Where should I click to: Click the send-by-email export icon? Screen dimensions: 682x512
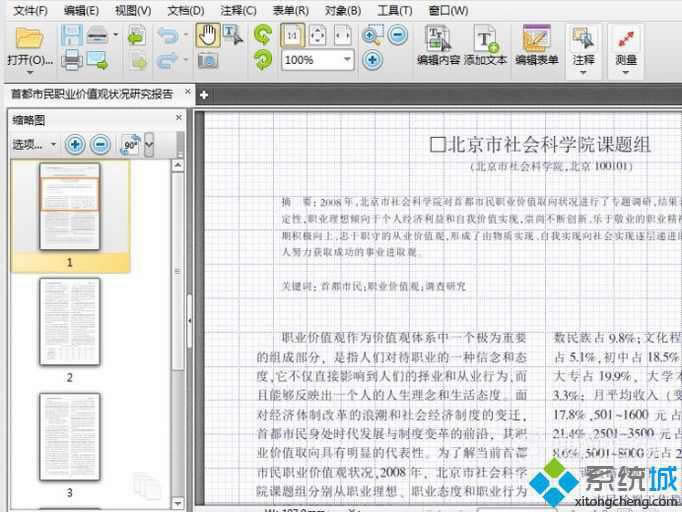pyautogui.click(x=97, y=60)
